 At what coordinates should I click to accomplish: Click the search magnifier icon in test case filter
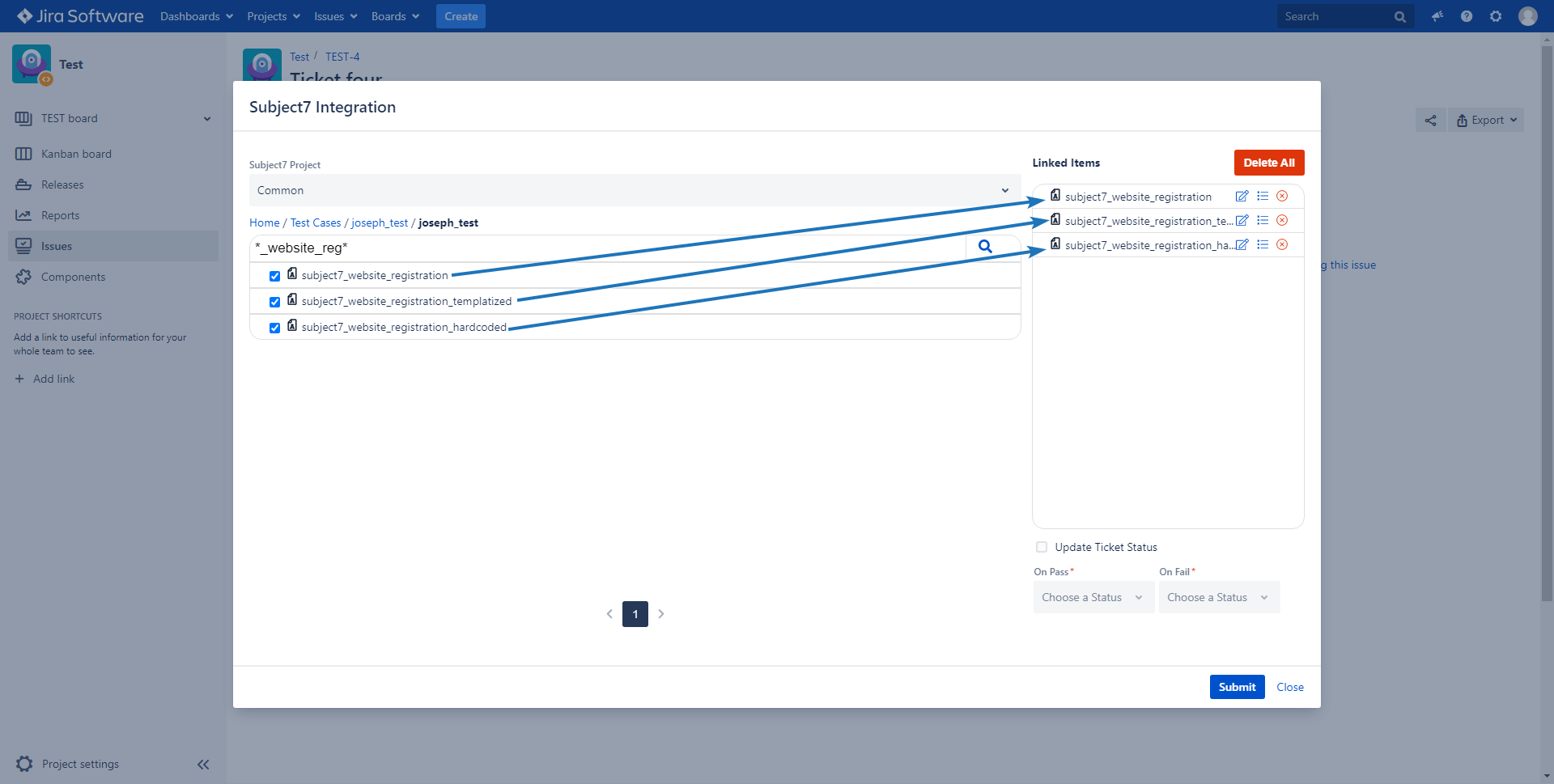pyautogui.click(x=985, y=247)
